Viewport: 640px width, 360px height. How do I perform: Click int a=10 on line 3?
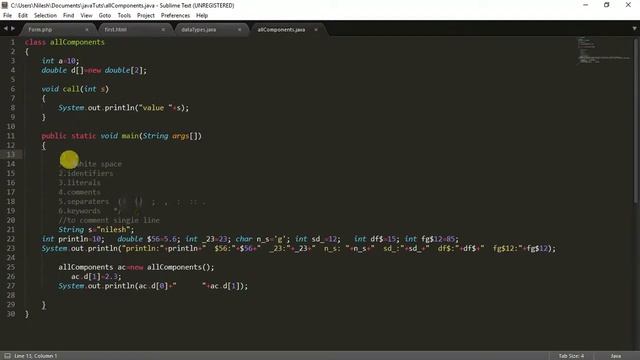60,61
